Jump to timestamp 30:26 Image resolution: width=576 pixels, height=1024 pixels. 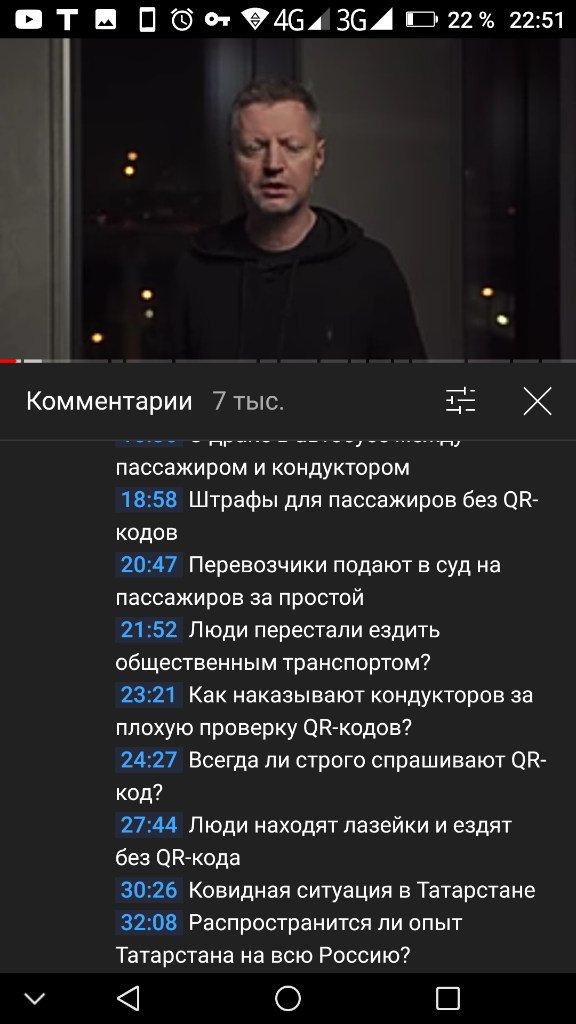coord(149,890)
